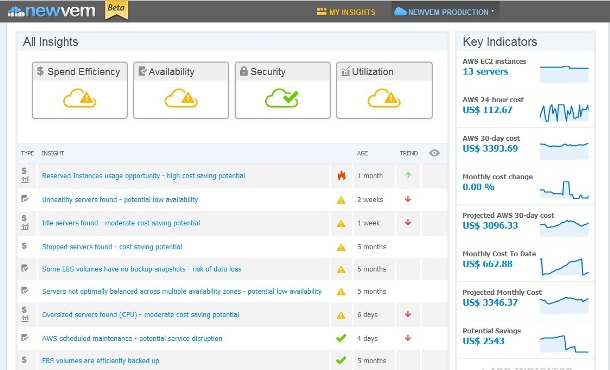Click the eye icon in the insights header

[434, 153]
